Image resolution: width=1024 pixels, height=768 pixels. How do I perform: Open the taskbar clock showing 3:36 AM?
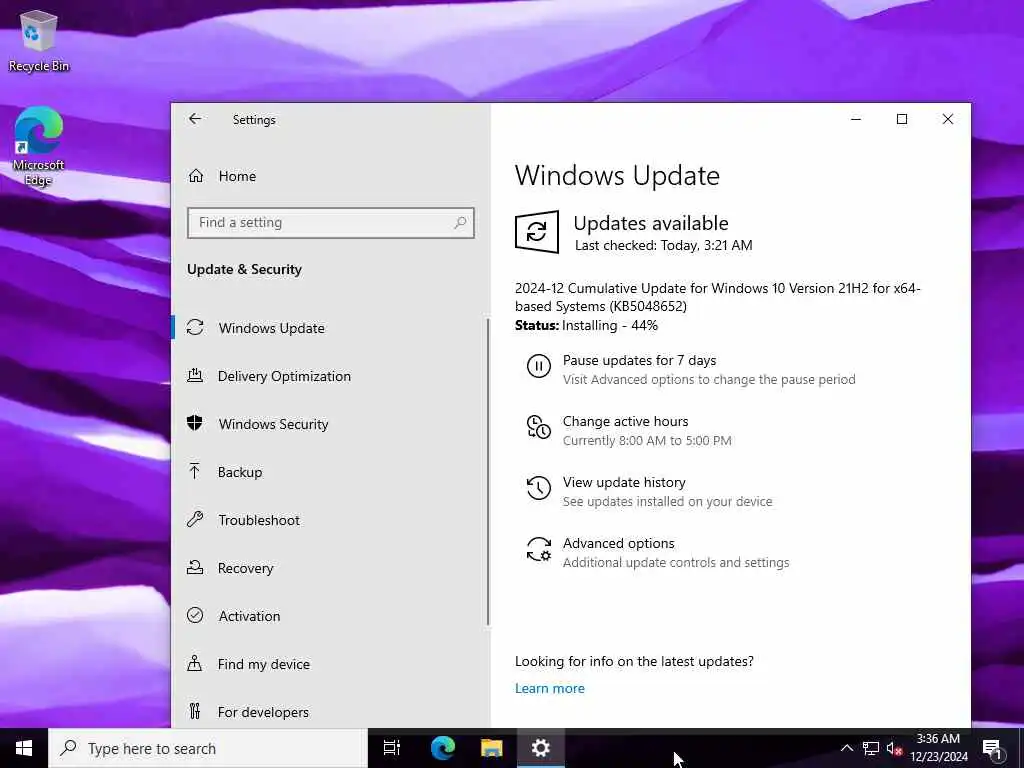click(x=939, y=748)
